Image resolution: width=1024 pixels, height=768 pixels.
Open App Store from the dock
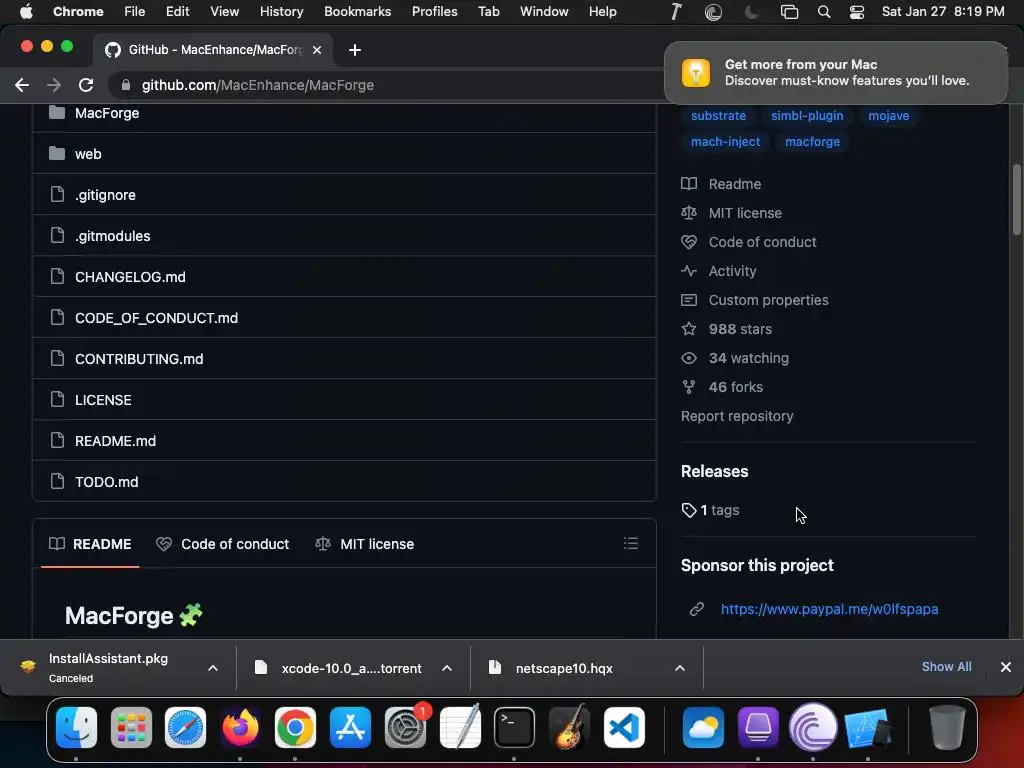point(350,728)
